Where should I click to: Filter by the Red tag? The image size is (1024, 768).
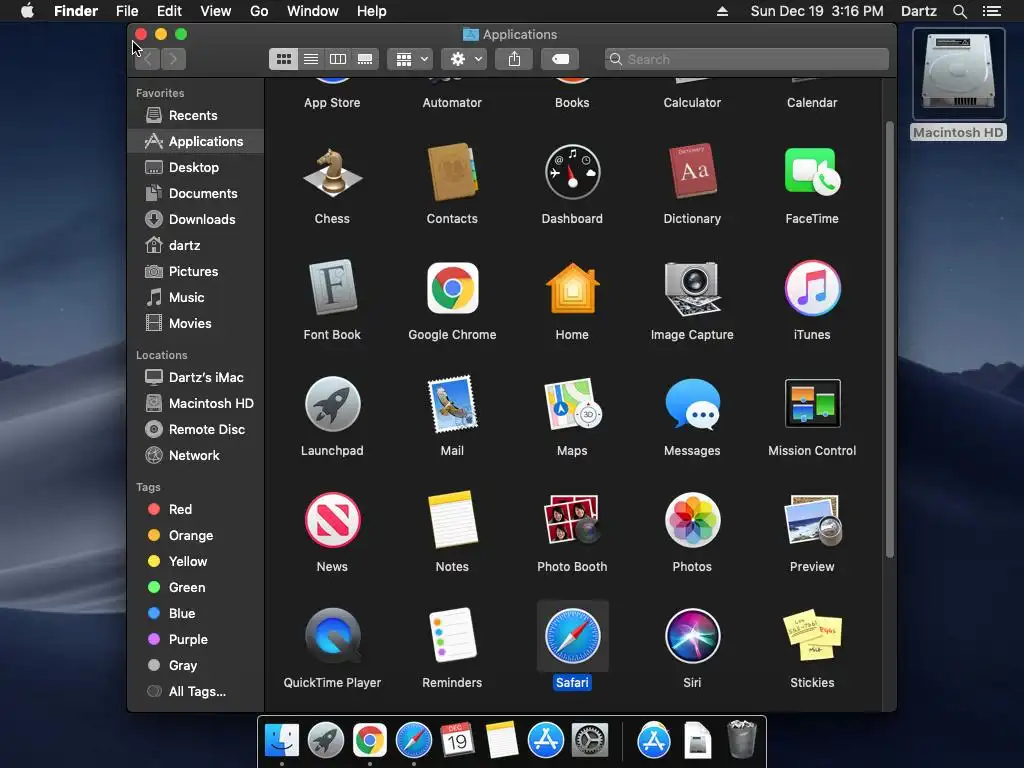pos(195,509)
